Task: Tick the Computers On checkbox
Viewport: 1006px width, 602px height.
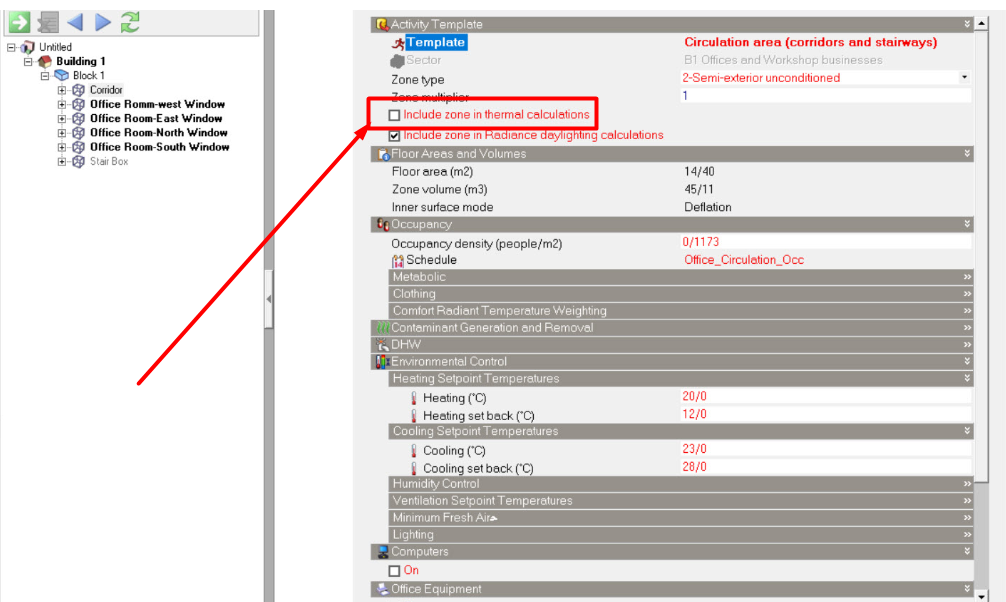Action: (395, 571)
